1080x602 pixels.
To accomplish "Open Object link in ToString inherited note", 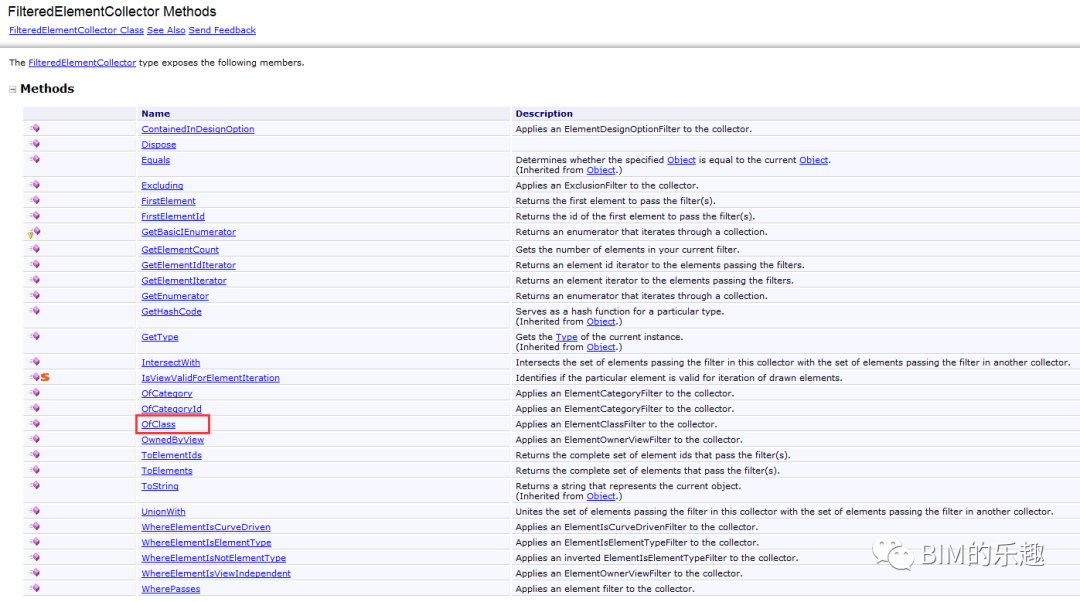I will pos(601,497).
